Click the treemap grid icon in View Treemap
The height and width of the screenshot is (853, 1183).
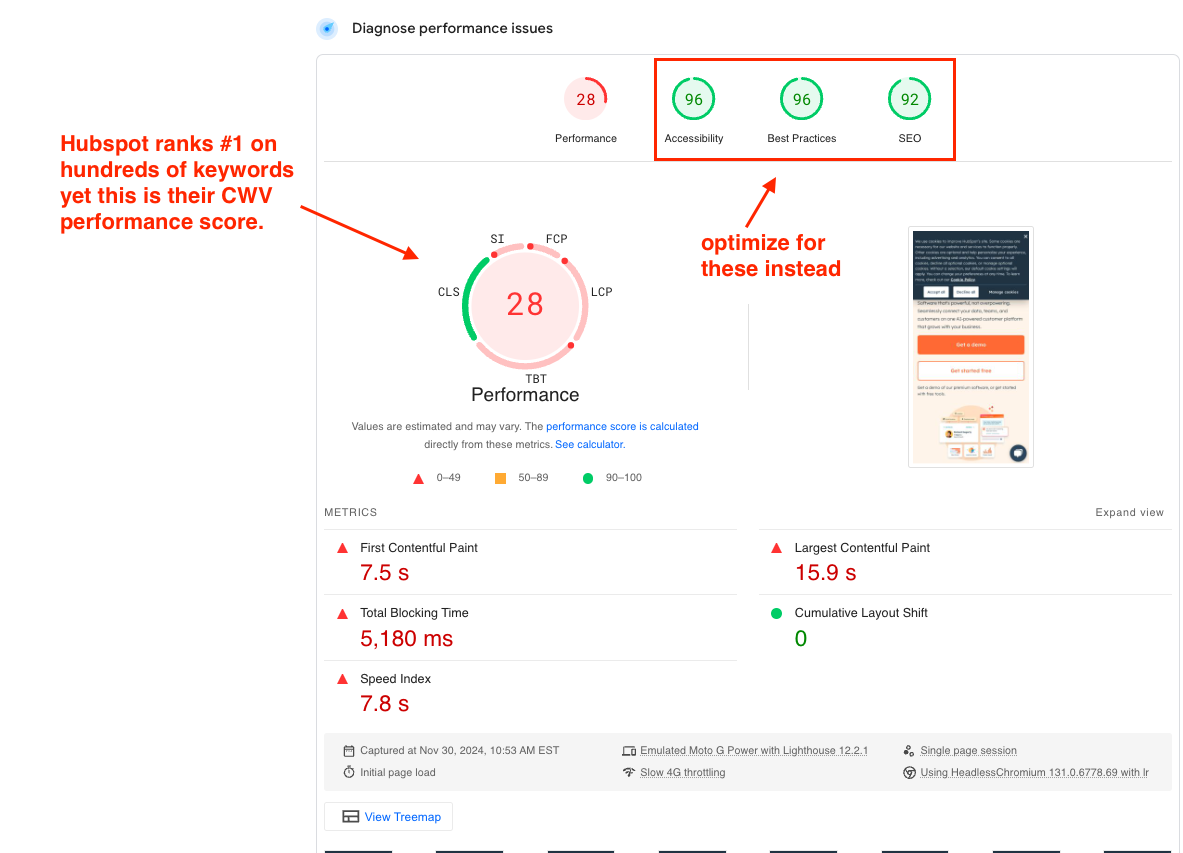[x=350, y=817]
